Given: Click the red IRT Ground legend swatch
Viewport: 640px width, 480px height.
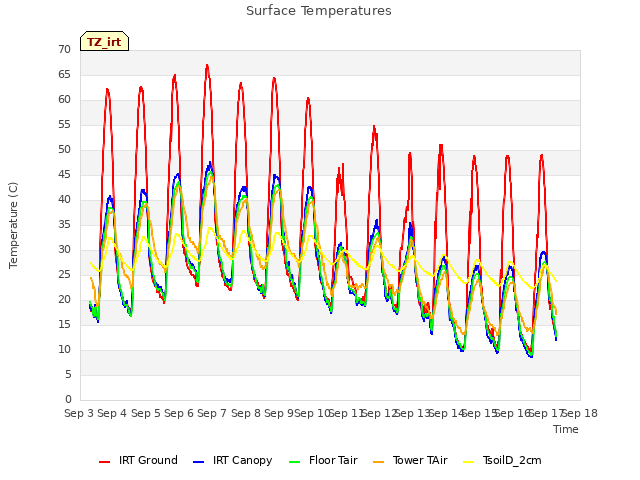Looking at the screenshot, I should coord(104,462).
